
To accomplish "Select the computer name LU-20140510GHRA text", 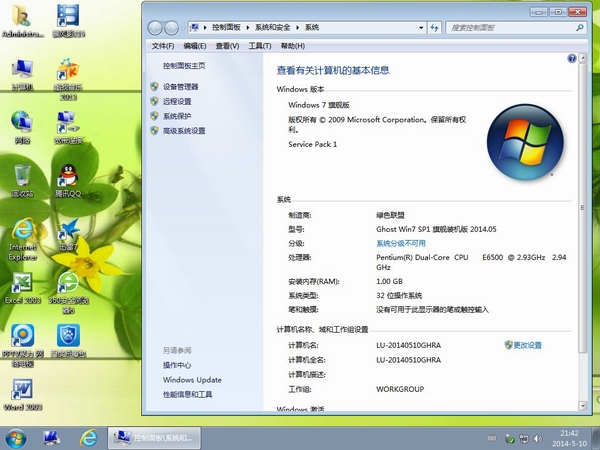I will [408, 345].
